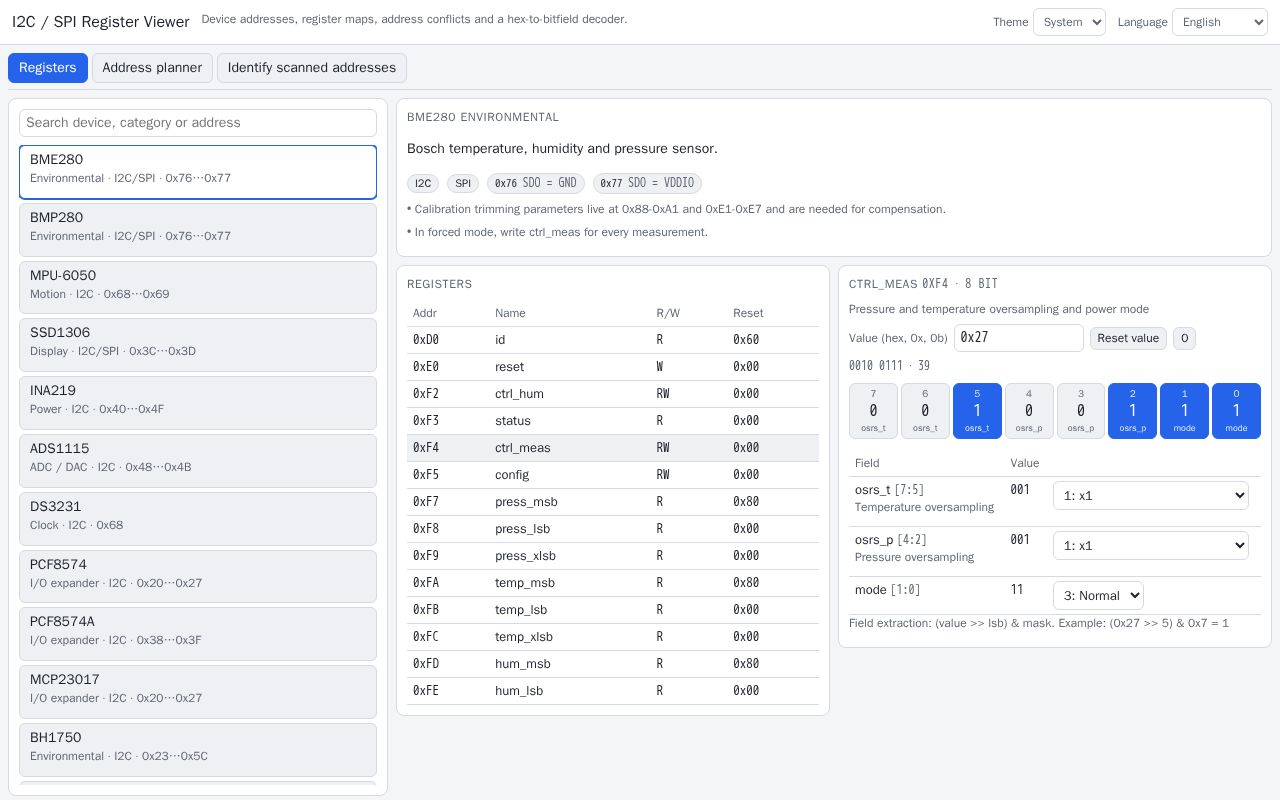Open the mode field dropdown

[x=1098, y=595]
